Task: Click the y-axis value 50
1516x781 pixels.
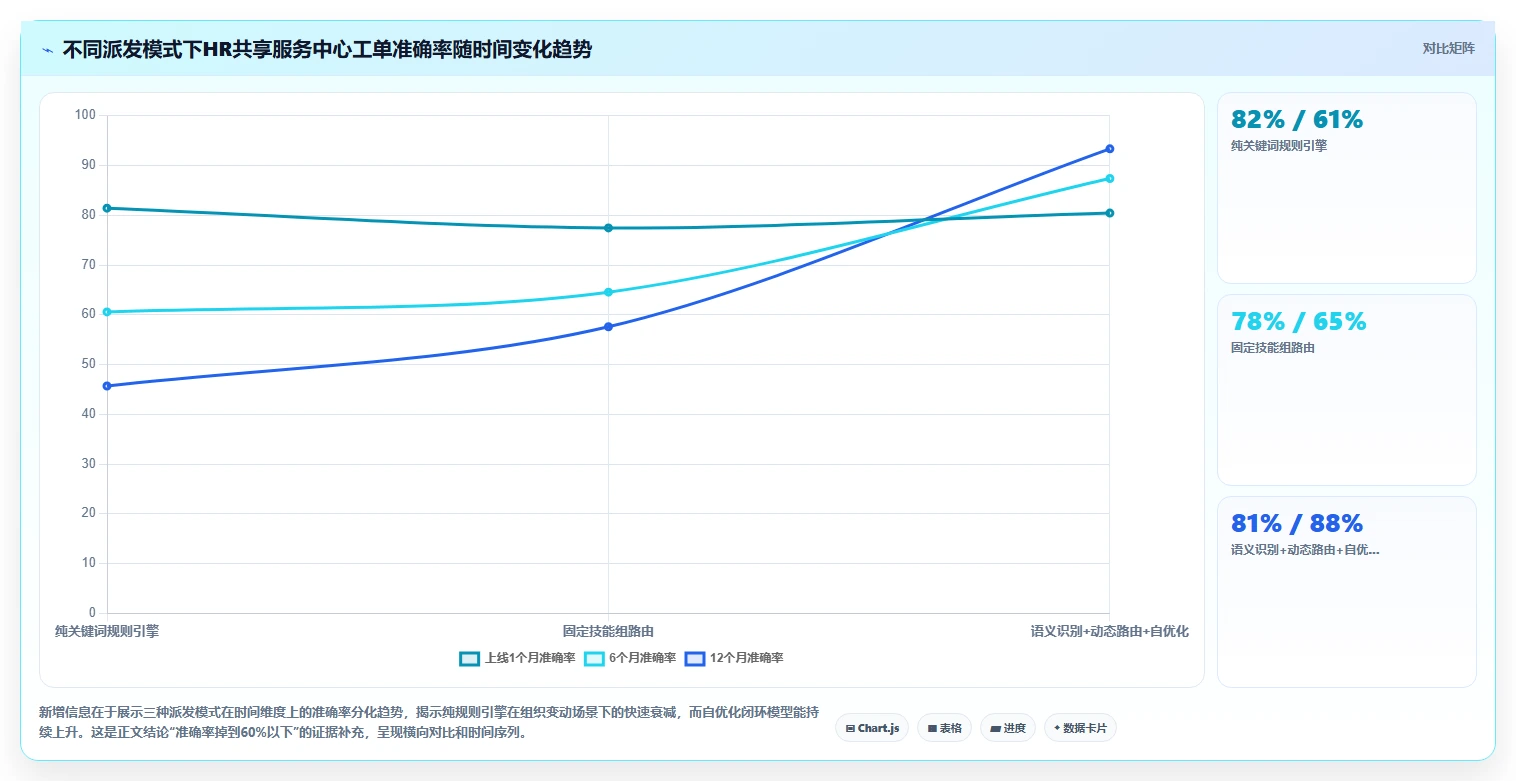Action: (89, 364)
